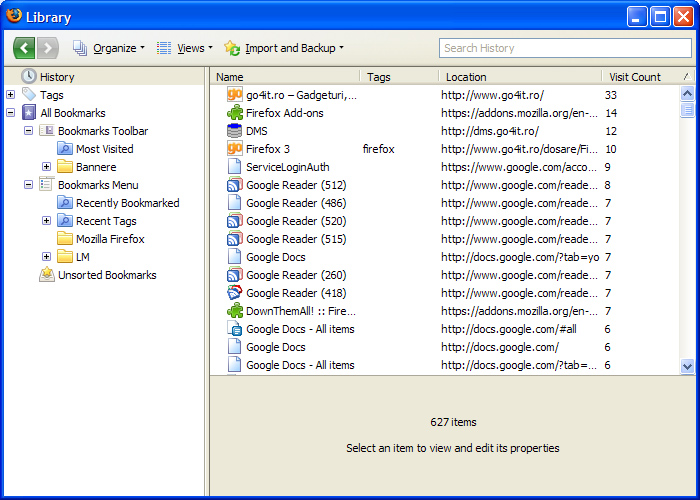Sort by the Visit Count column header

641,77
